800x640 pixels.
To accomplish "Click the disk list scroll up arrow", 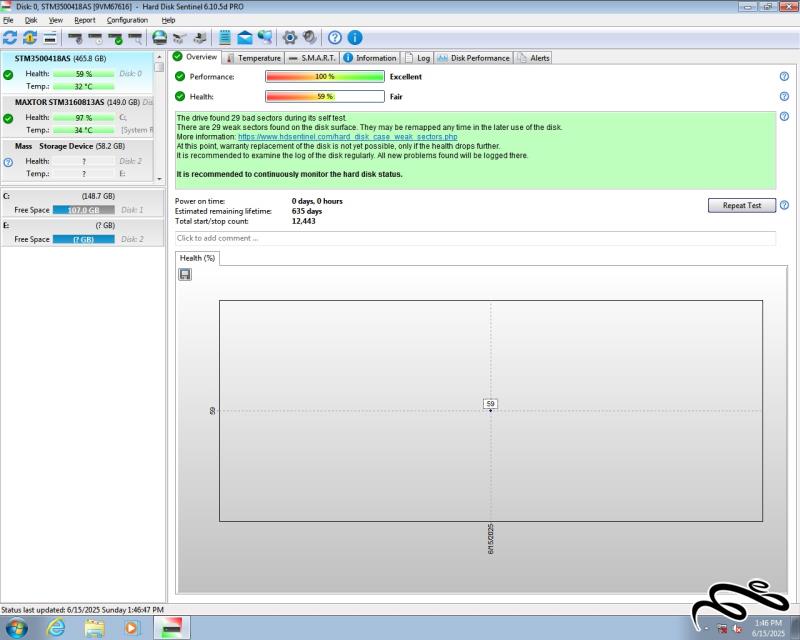I will pyautogui.click(x=159, y=57).
